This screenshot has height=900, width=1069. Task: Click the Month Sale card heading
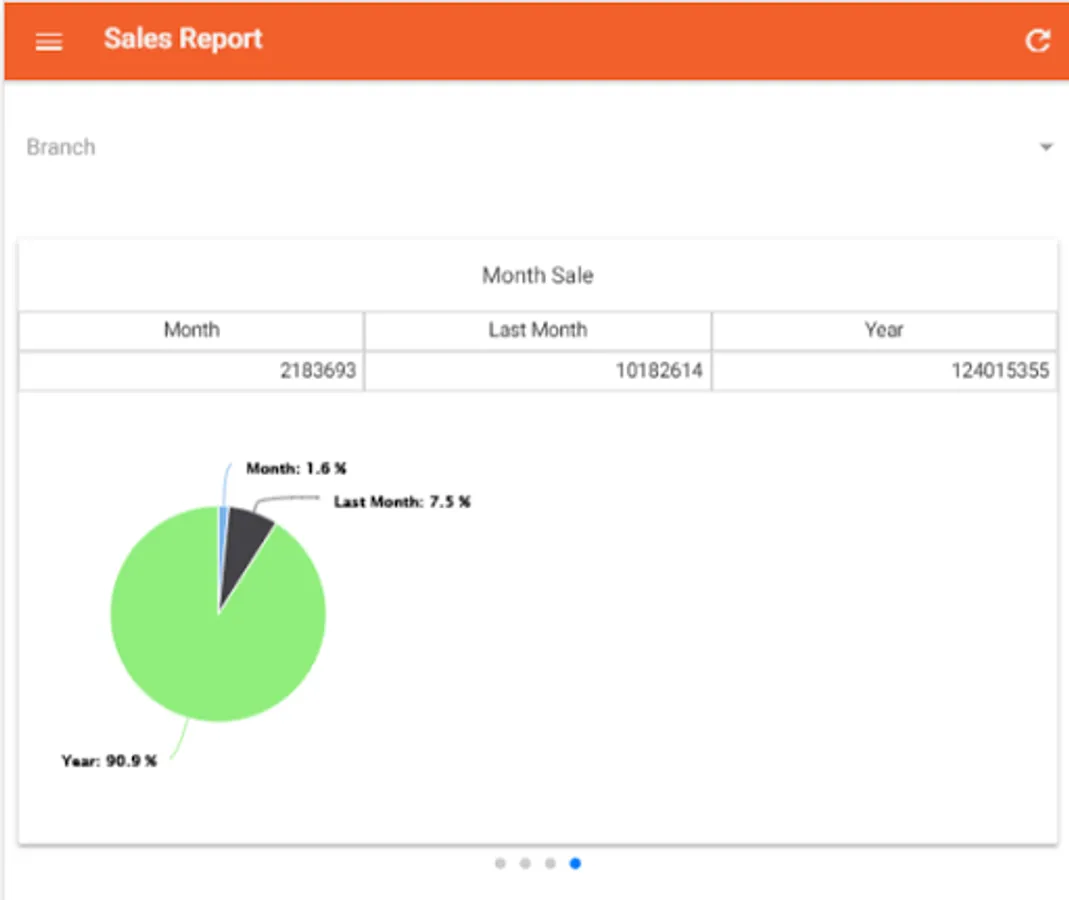click(x=538, y=275)
